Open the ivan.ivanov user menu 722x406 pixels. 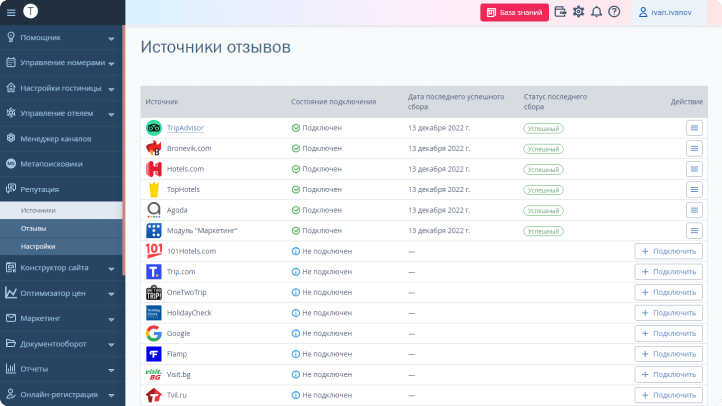point(665,12)
